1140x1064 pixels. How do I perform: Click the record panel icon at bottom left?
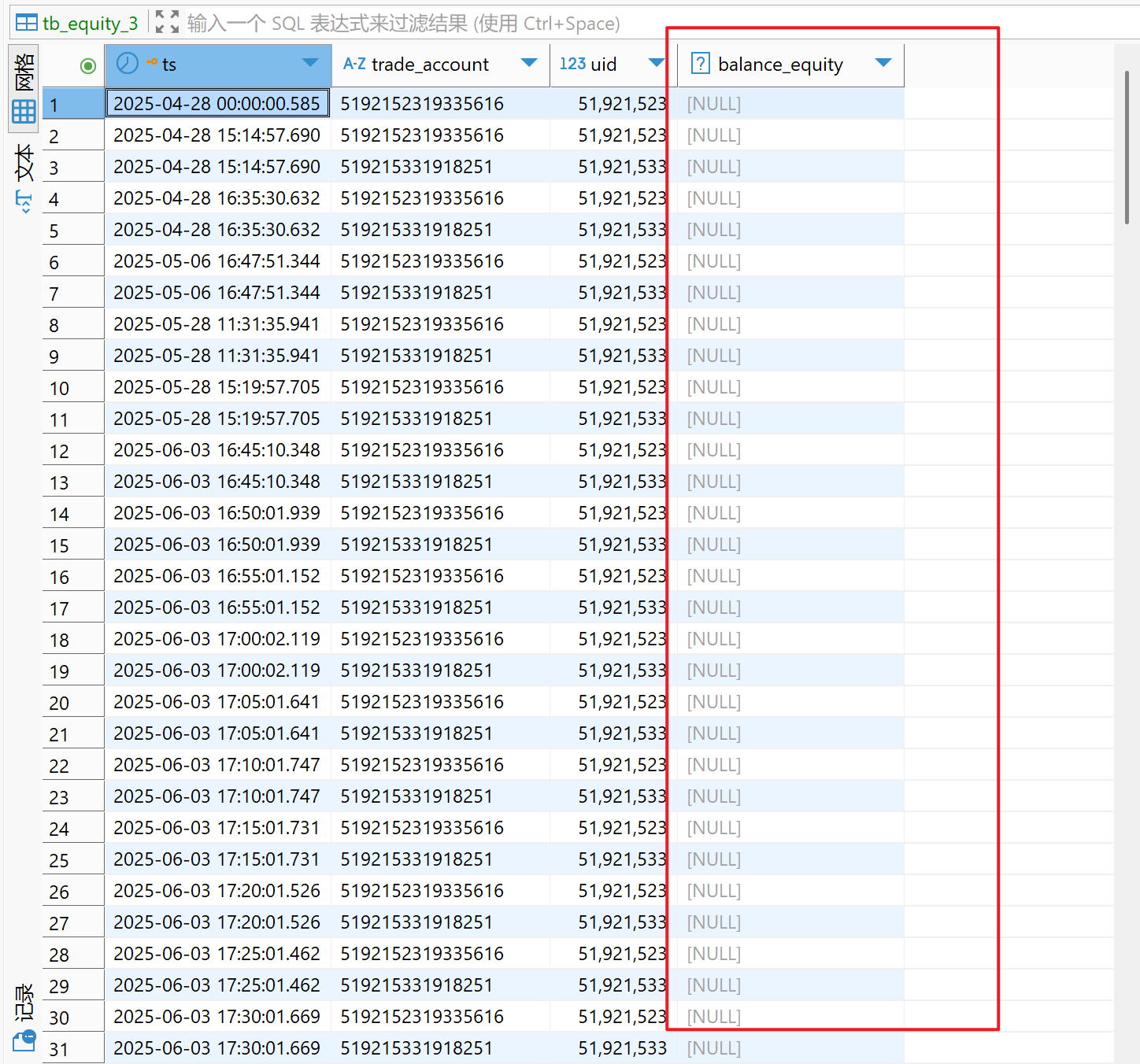[24, 1041]
